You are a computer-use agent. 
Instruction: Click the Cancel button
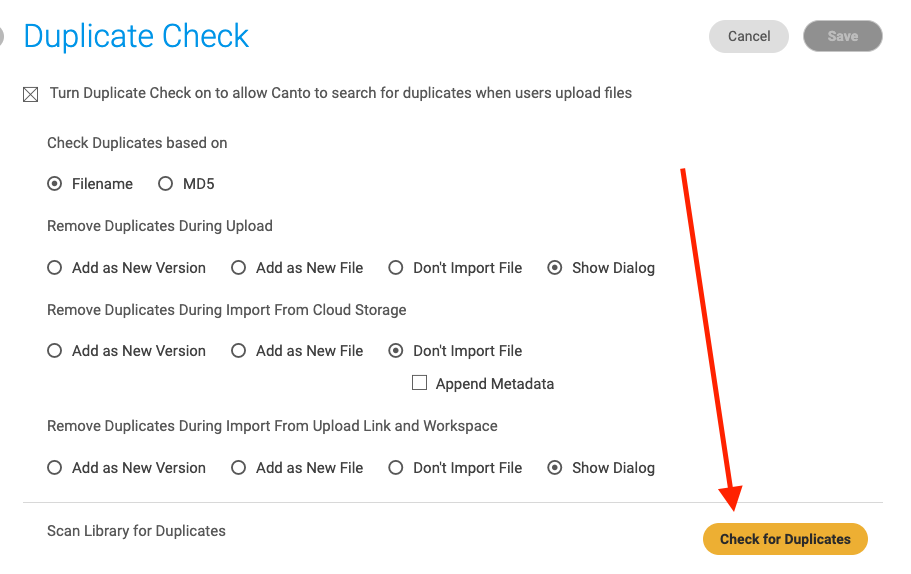748,36
